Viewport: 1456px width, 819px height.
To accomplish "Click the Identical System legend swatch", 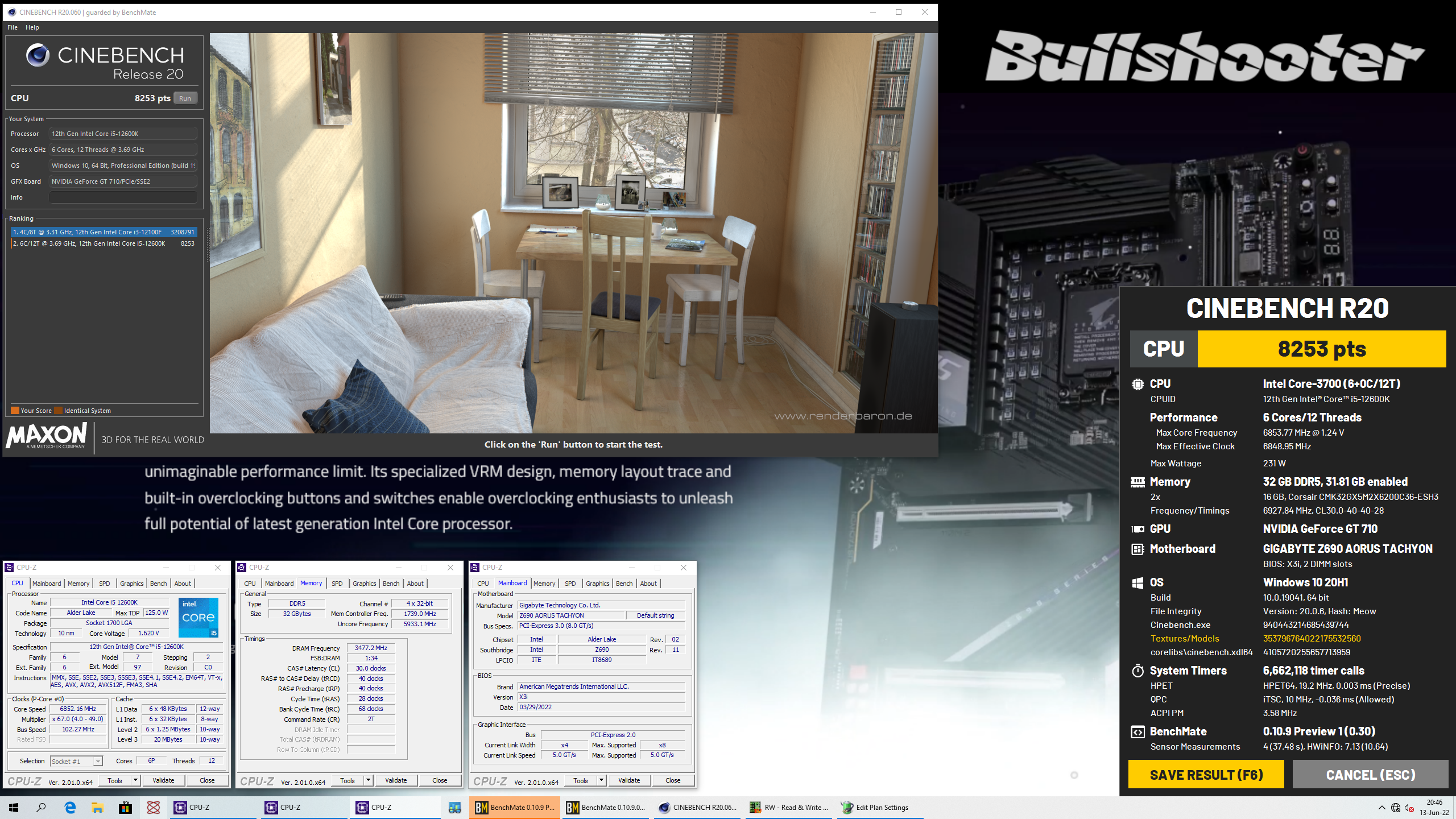I will tap(59, 411).
